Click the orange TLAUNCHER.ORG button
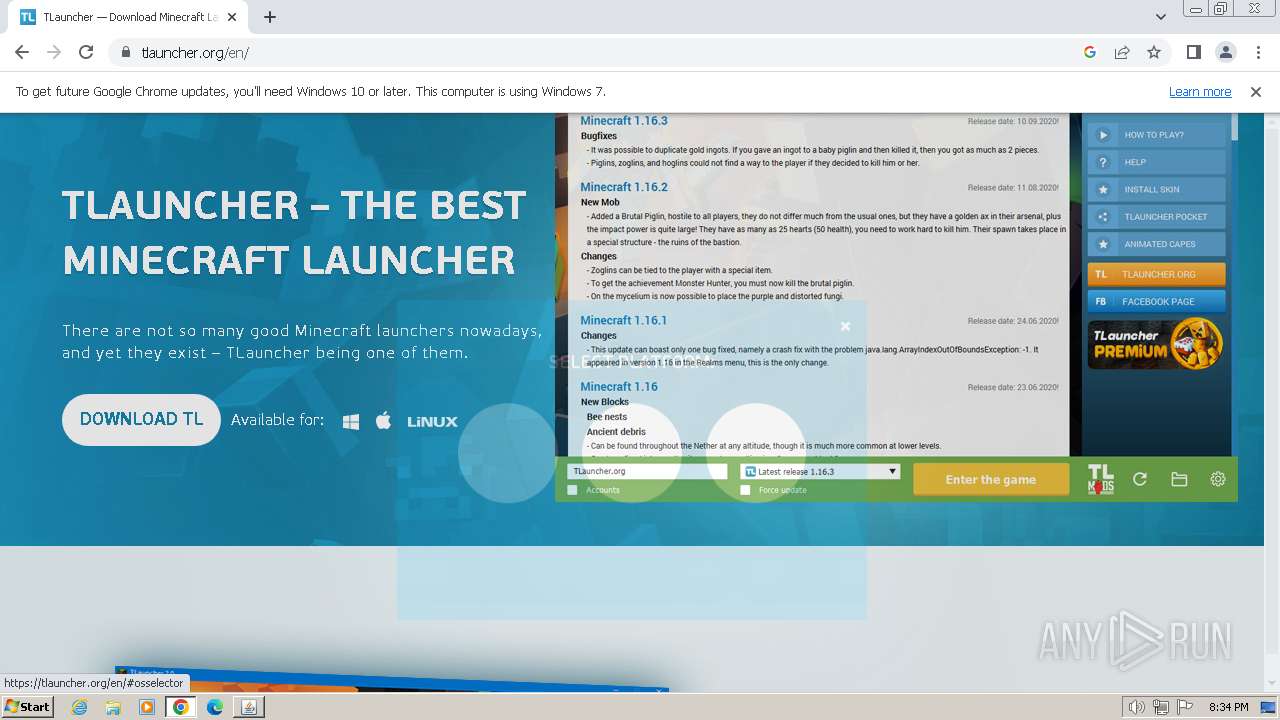This screenshot has height=720, width=1280. (x=1156, y=274)
